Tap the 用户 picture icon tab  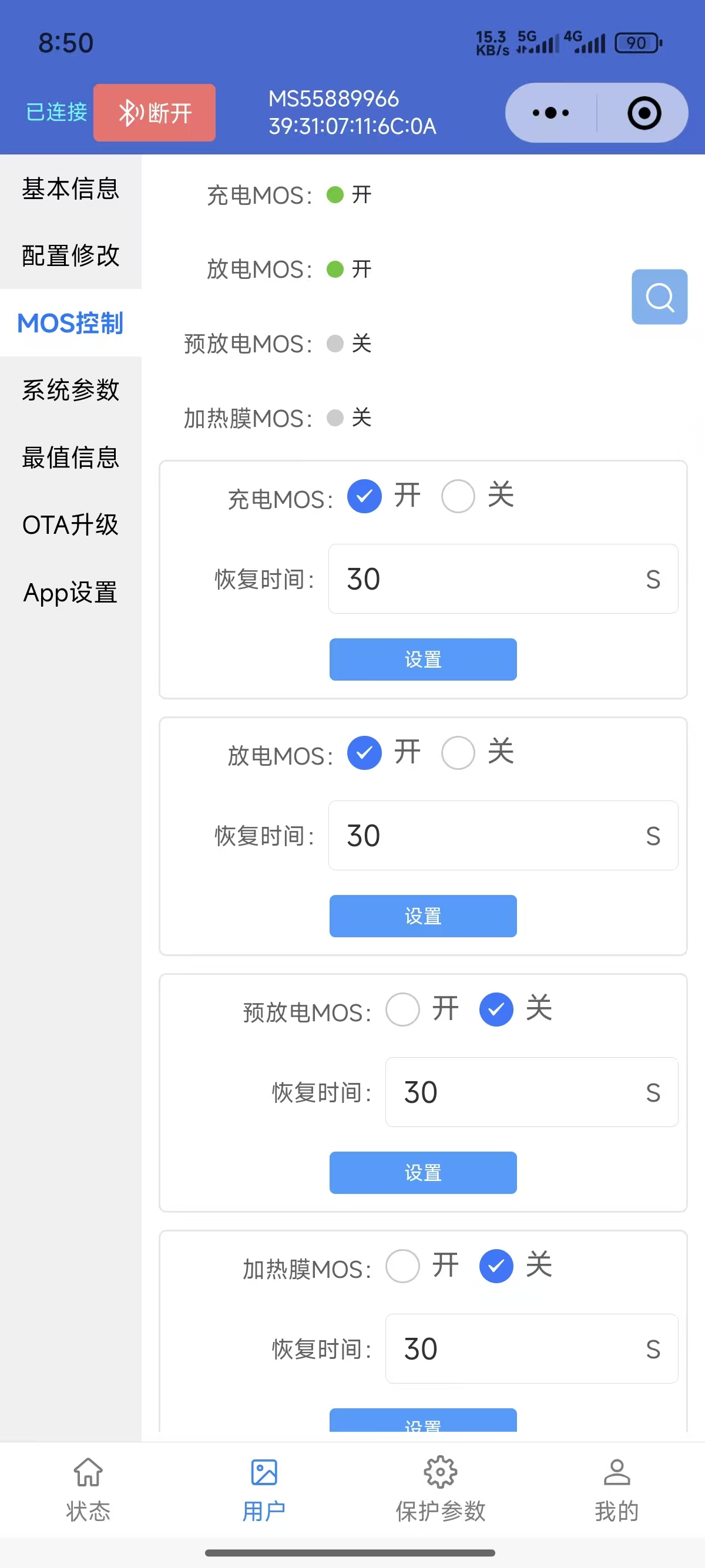click(x=264, y=1473)
